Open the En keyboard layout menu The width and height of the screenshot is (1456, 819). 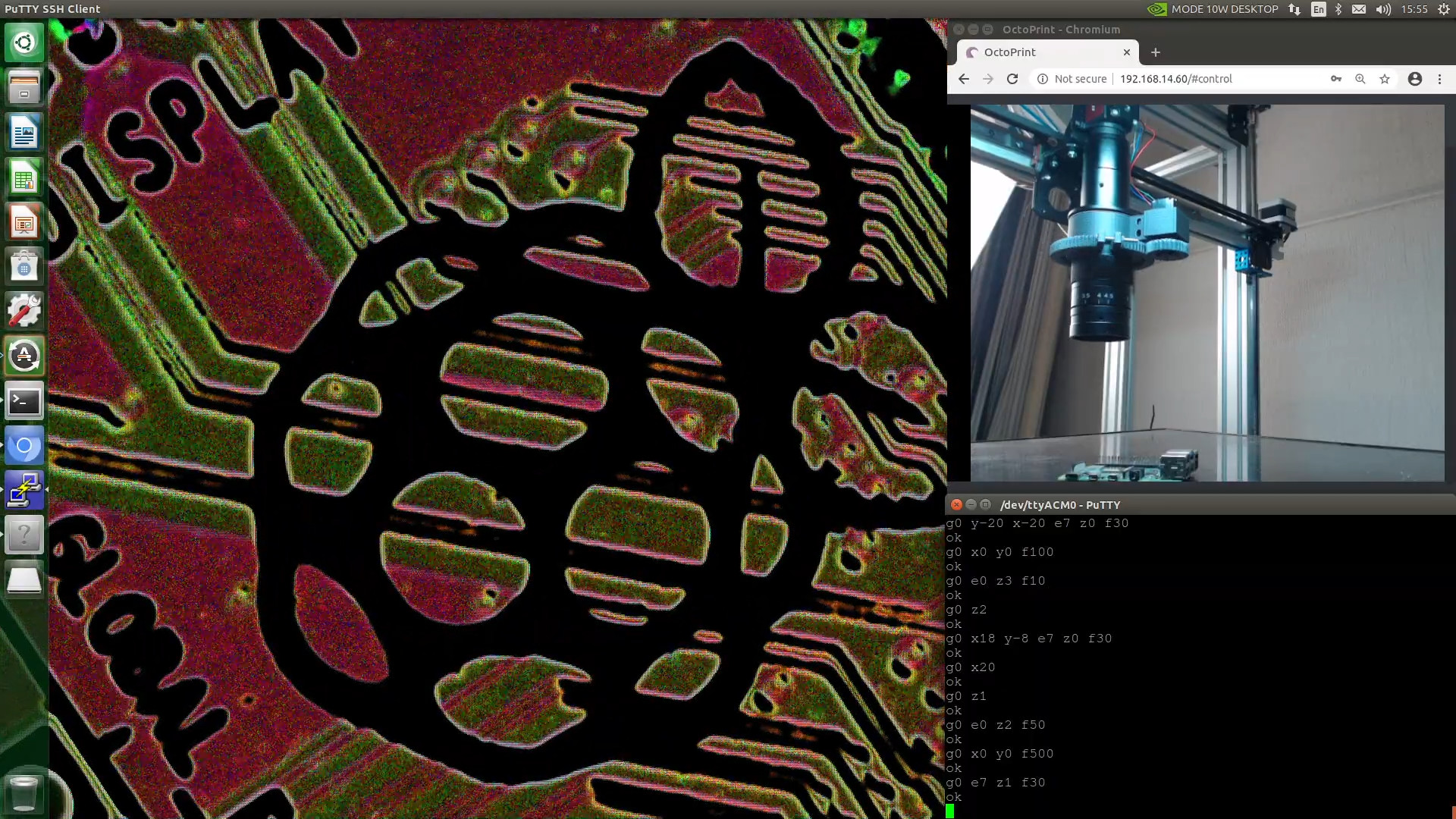(1319, 9)
